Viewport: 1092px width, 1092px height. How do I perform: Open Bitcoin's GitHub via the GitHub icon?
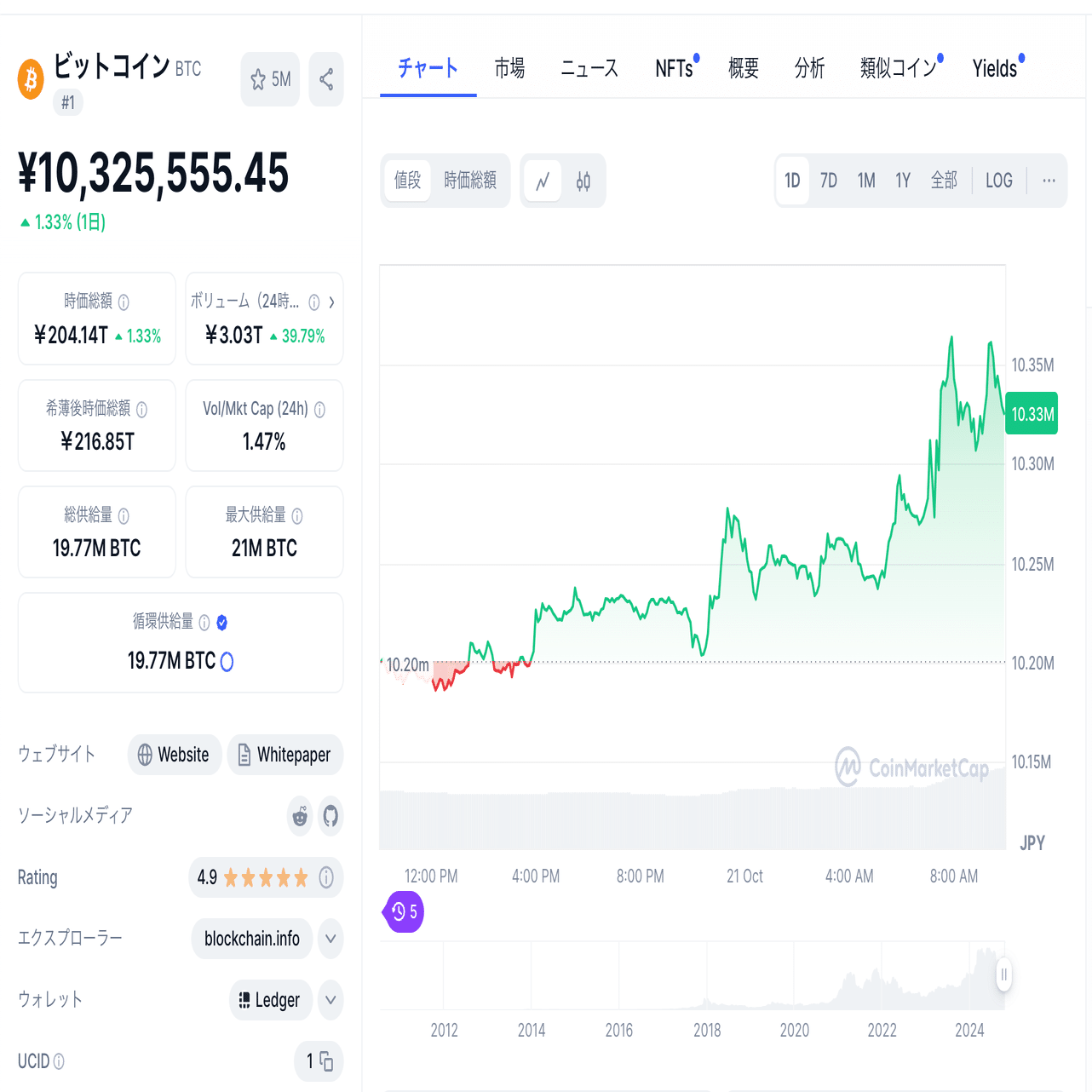330,816
